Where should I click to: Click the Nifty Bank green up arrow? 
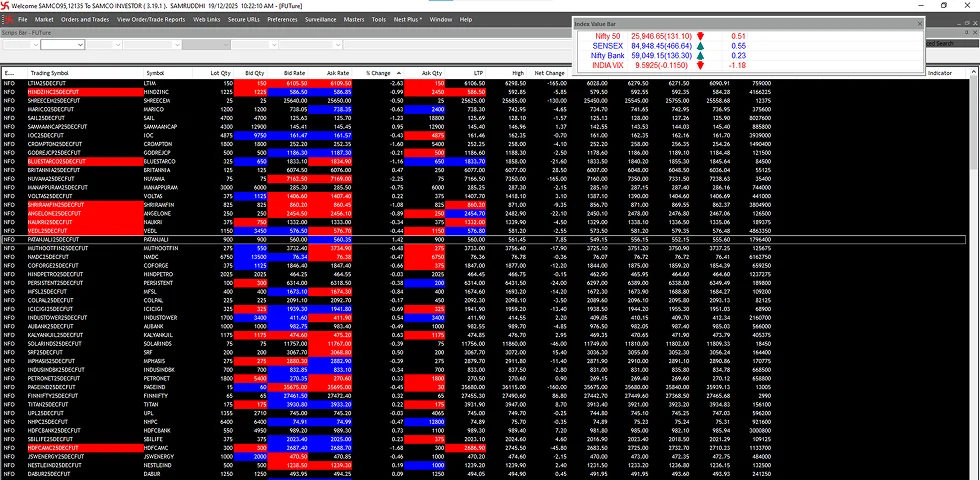pos(700,55)
